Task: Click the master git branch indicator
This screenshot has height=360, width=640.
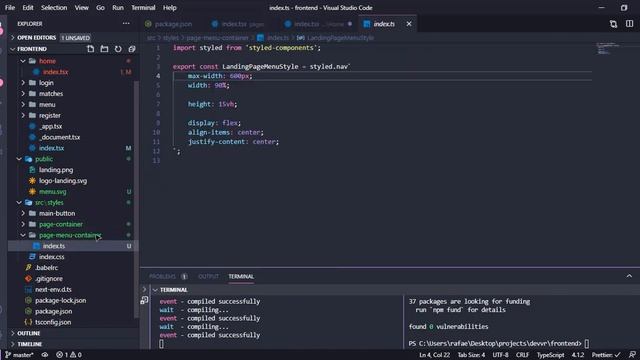Action: point(19,355)
